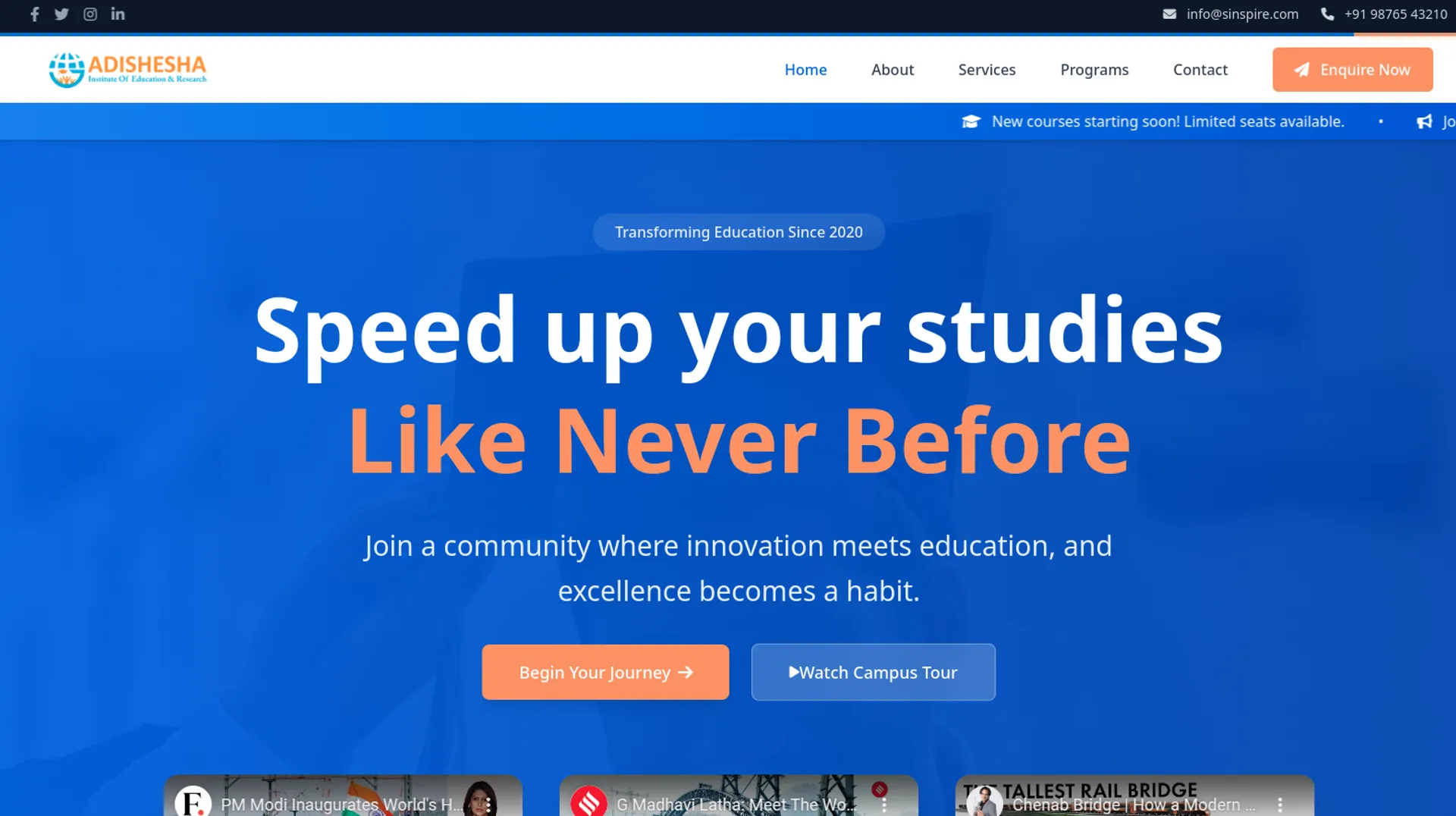Open the Facebook social icon
The height and width of the screenshot is (816, 1456).
(x=34, y=14)
